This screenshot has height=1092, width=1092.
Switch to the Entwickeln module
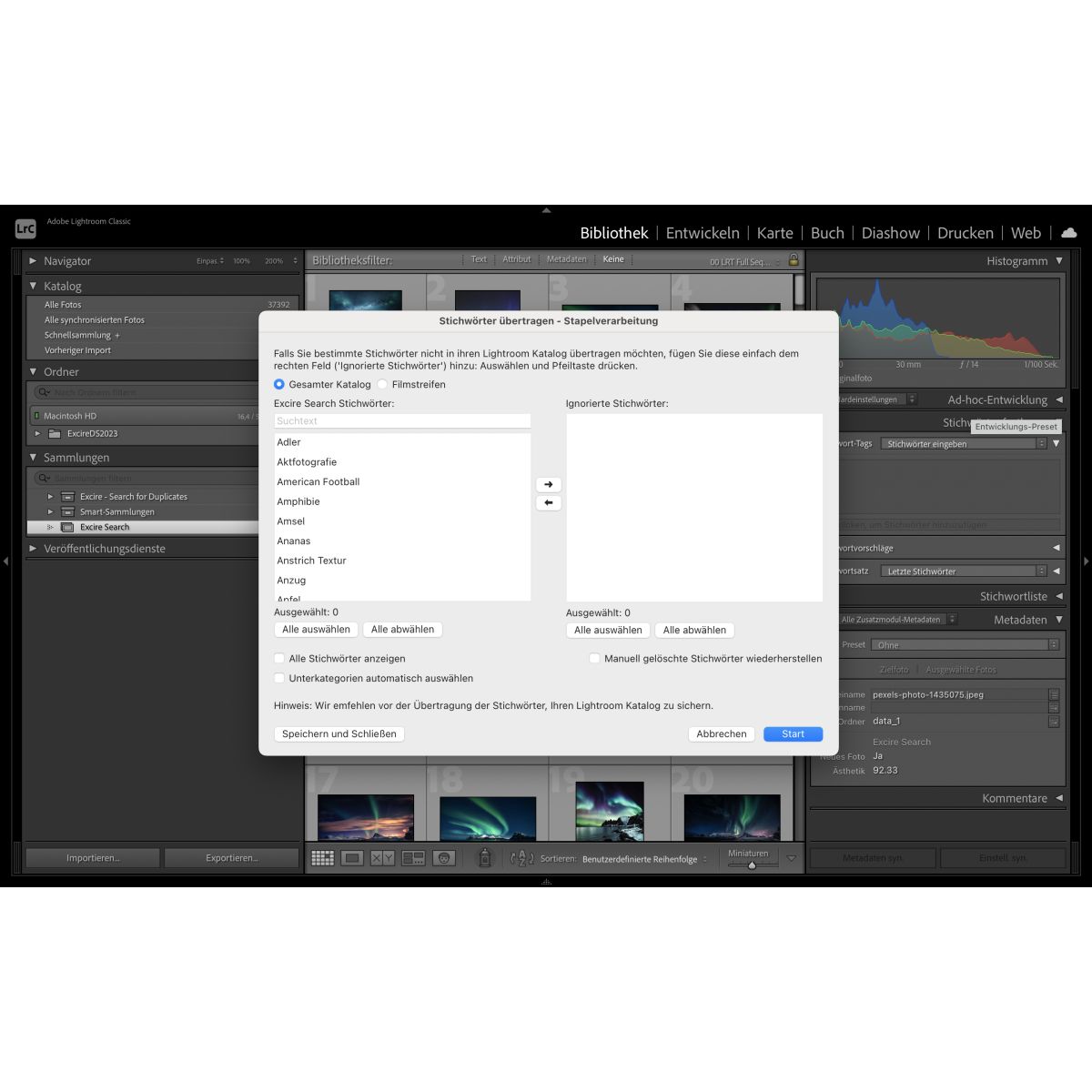(x=703, y=233)
